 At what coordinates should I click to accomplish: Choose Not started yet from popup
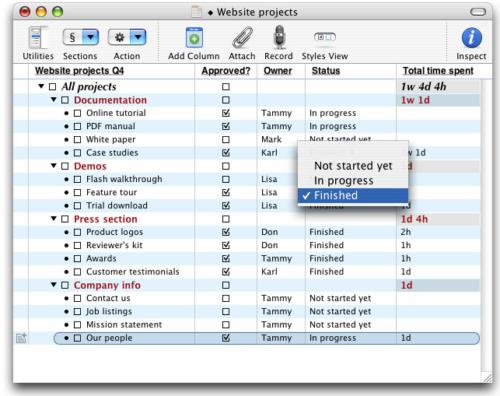[353, 166]
